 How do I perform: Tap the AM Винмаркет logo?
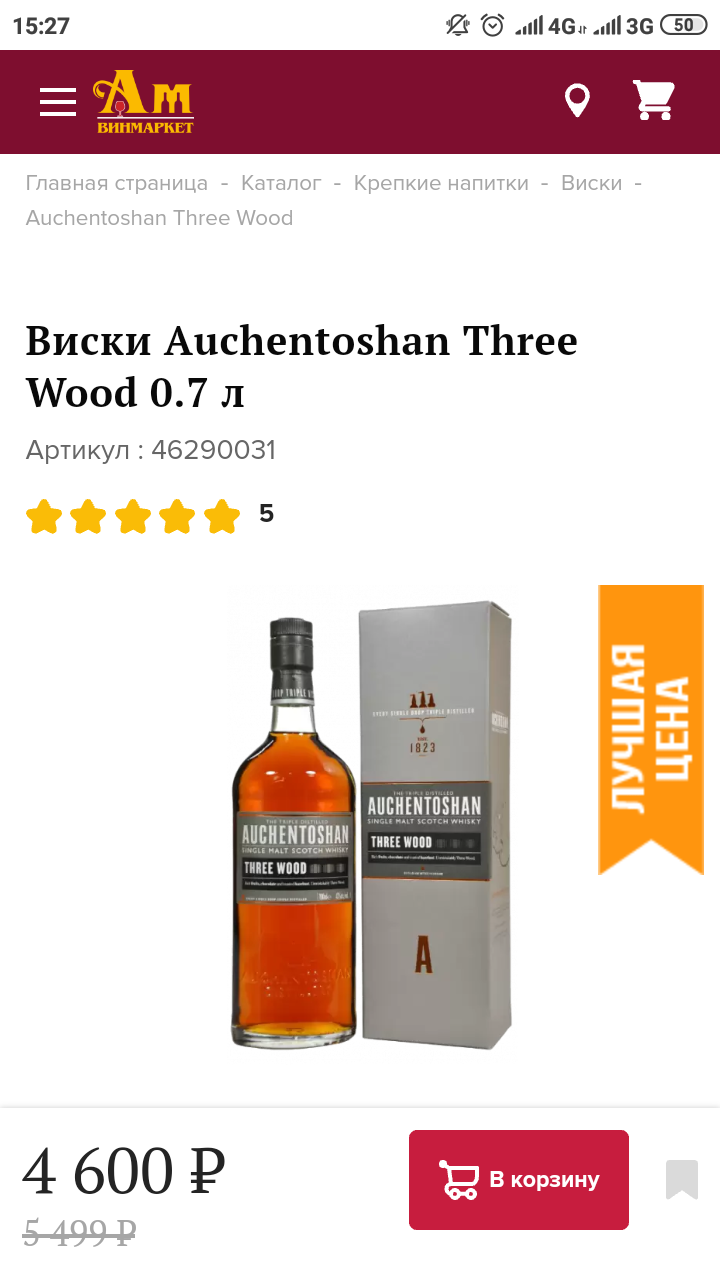coord(144,102)
